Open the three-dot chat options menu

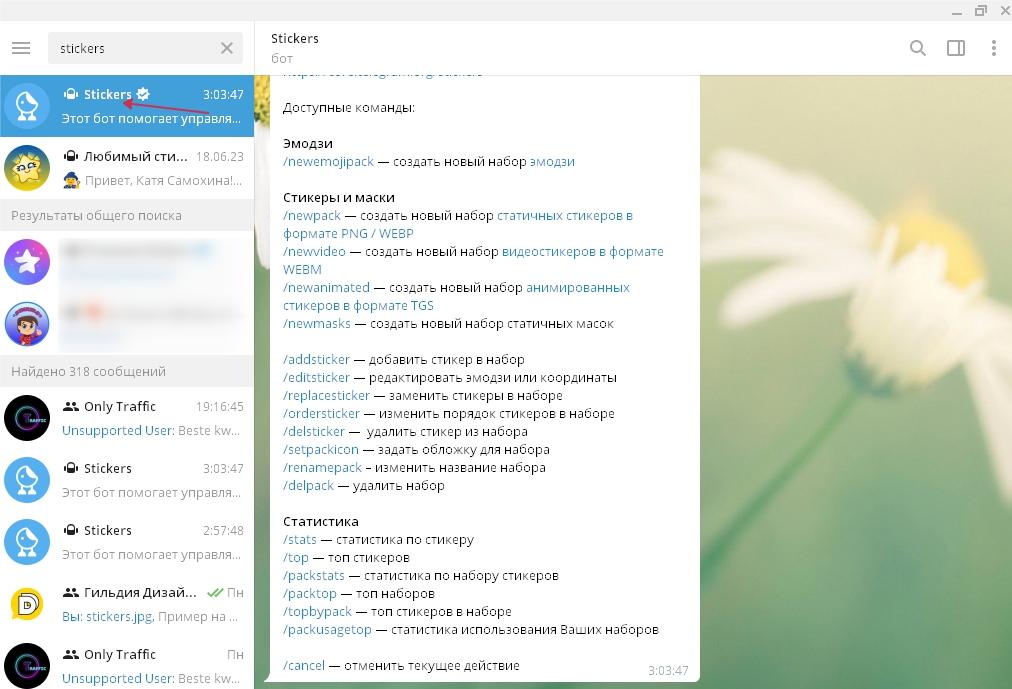[x=993, y=48]
